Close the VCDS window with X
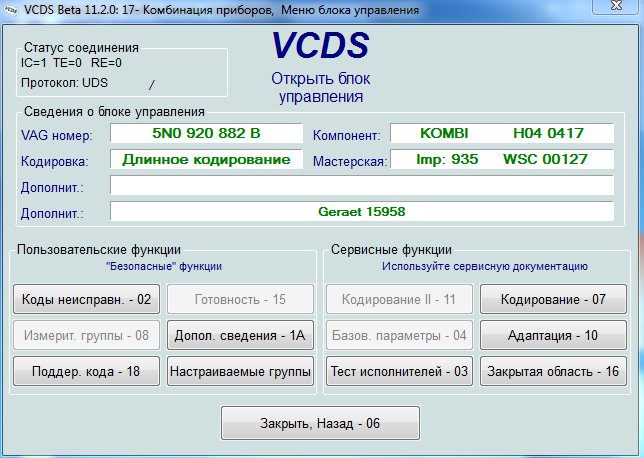Screen dimensions: 644x458 click(616, 6)
